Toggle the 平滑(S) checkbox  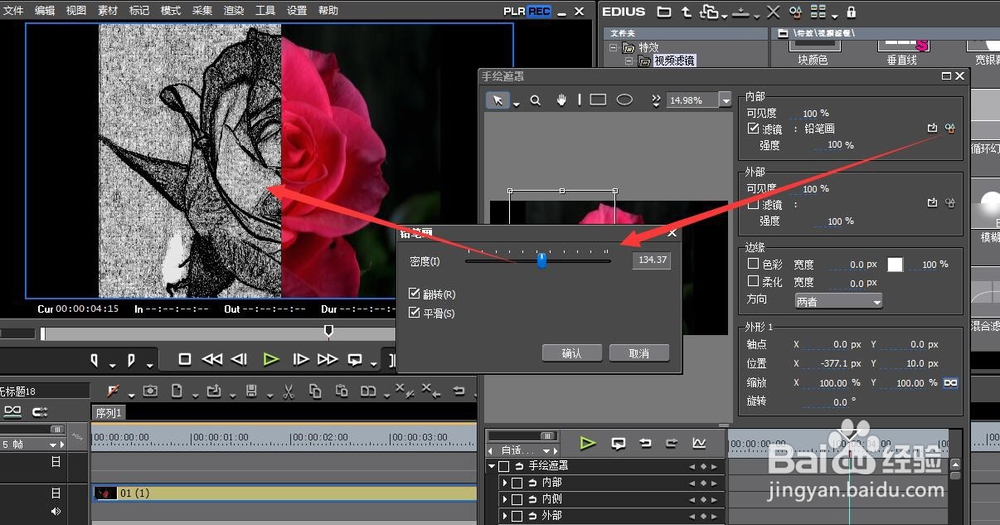[x=415, y=313]
